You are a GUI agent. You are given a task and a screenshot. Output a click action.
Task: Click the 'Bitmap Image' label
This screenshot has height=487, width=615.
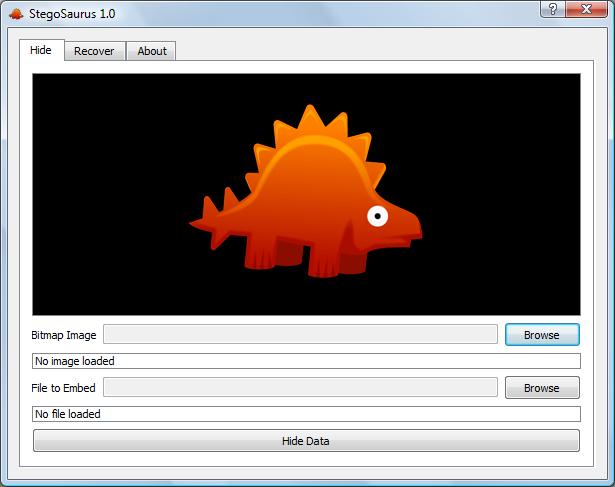(x=64, y=335)
